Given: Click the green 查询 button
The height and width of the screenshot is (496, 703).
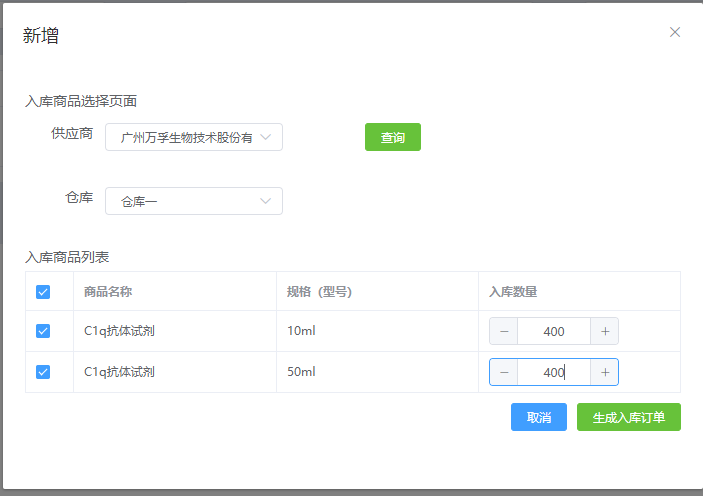Looking at the screenshot, I should (392, 137).
